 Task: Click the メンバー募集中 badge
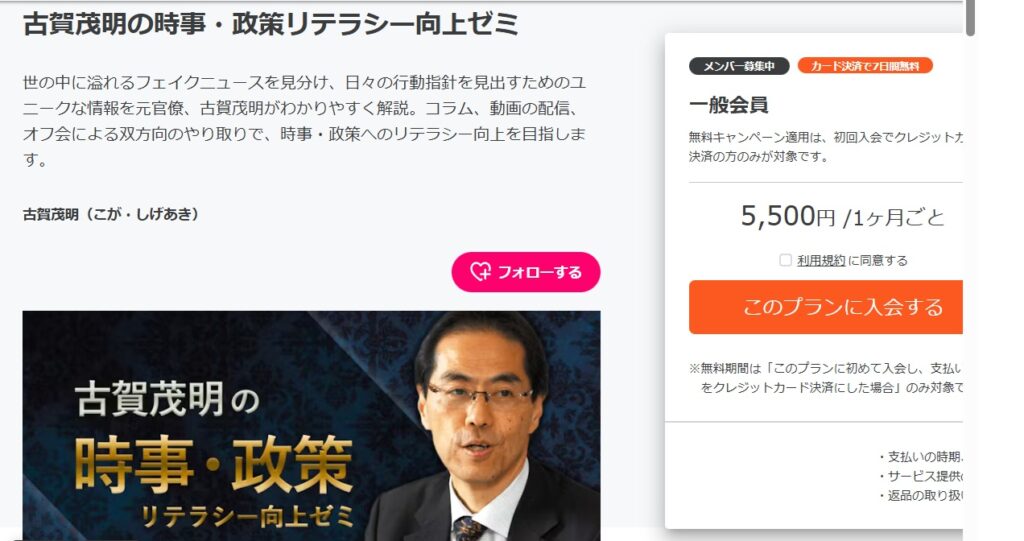tap(739, 66)
